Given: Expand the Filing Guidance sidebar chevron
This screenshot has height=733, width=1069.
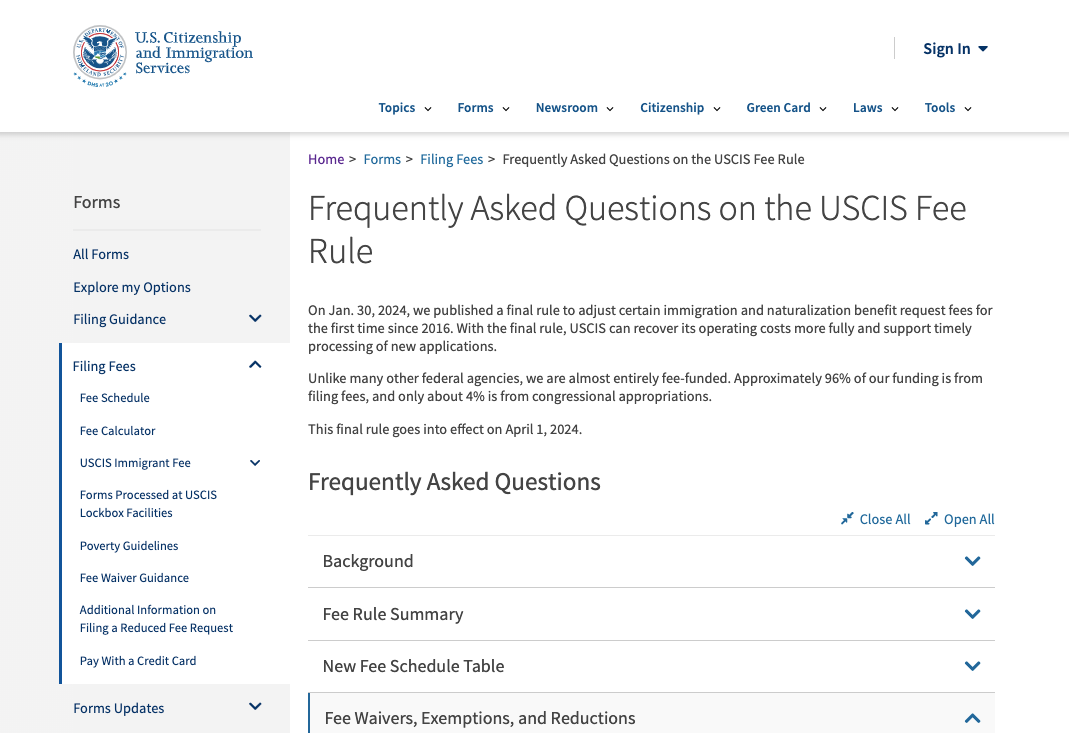Looking at the screenshot, I should pyautogui.click(x=255, y=318).
